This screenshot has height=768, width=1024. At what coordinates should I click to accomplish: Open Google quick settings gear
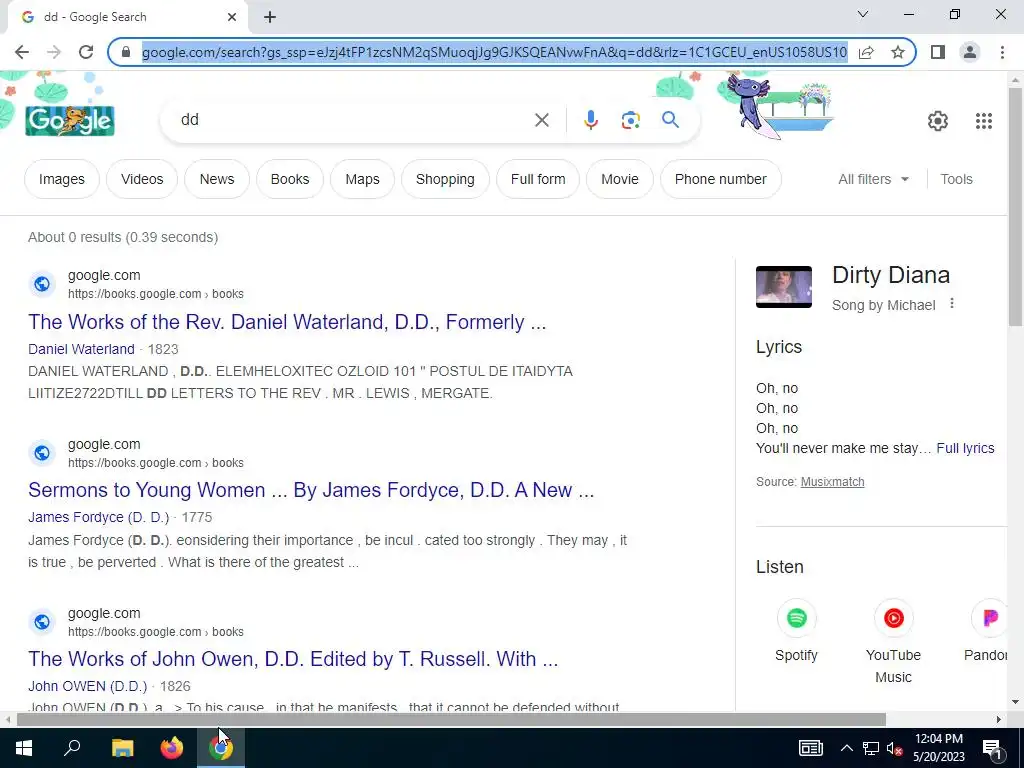coord(938,121)
